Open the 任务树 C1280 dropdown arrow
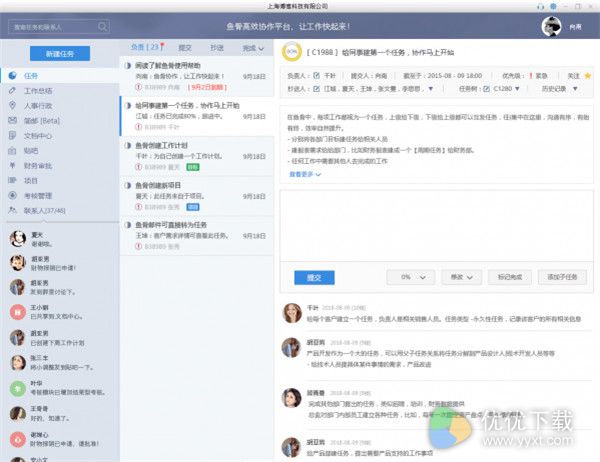This screenshot has height=462, width=600. [517, 89]
